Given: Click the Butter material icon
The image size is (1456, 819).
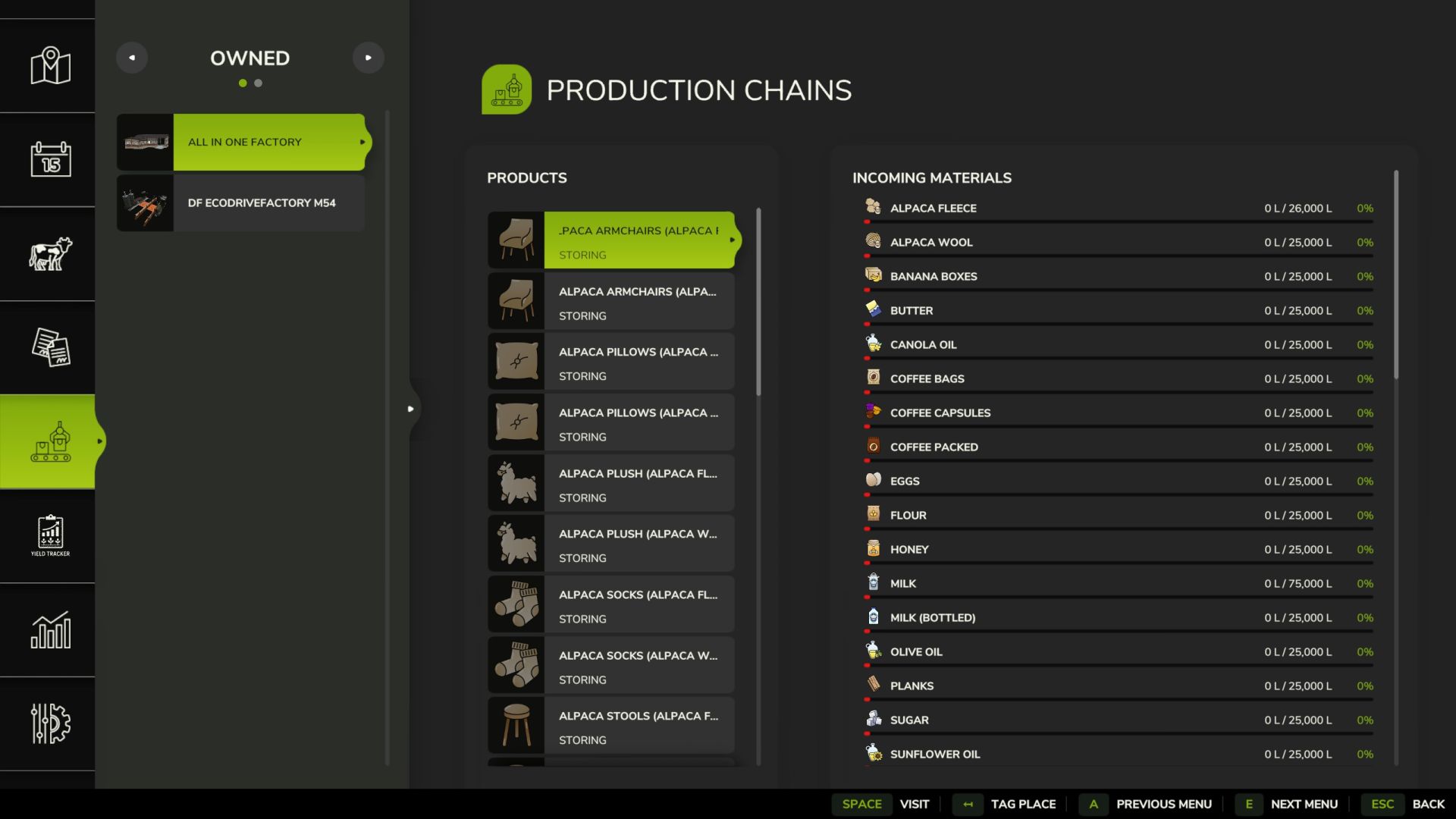Looking at the screenshot, I should coord(873,309).
